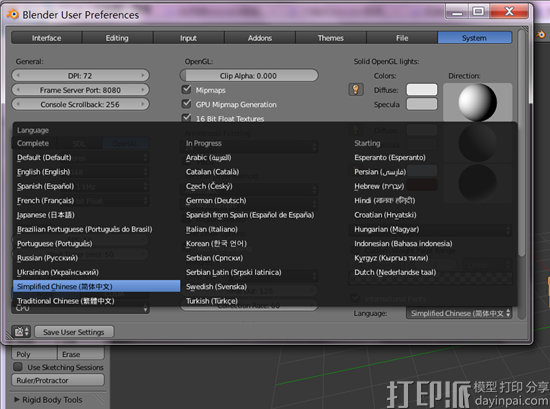Click the Poly button in tool panel
The width and height of the screenshot is (550, 409).
(x=34, y=354)
